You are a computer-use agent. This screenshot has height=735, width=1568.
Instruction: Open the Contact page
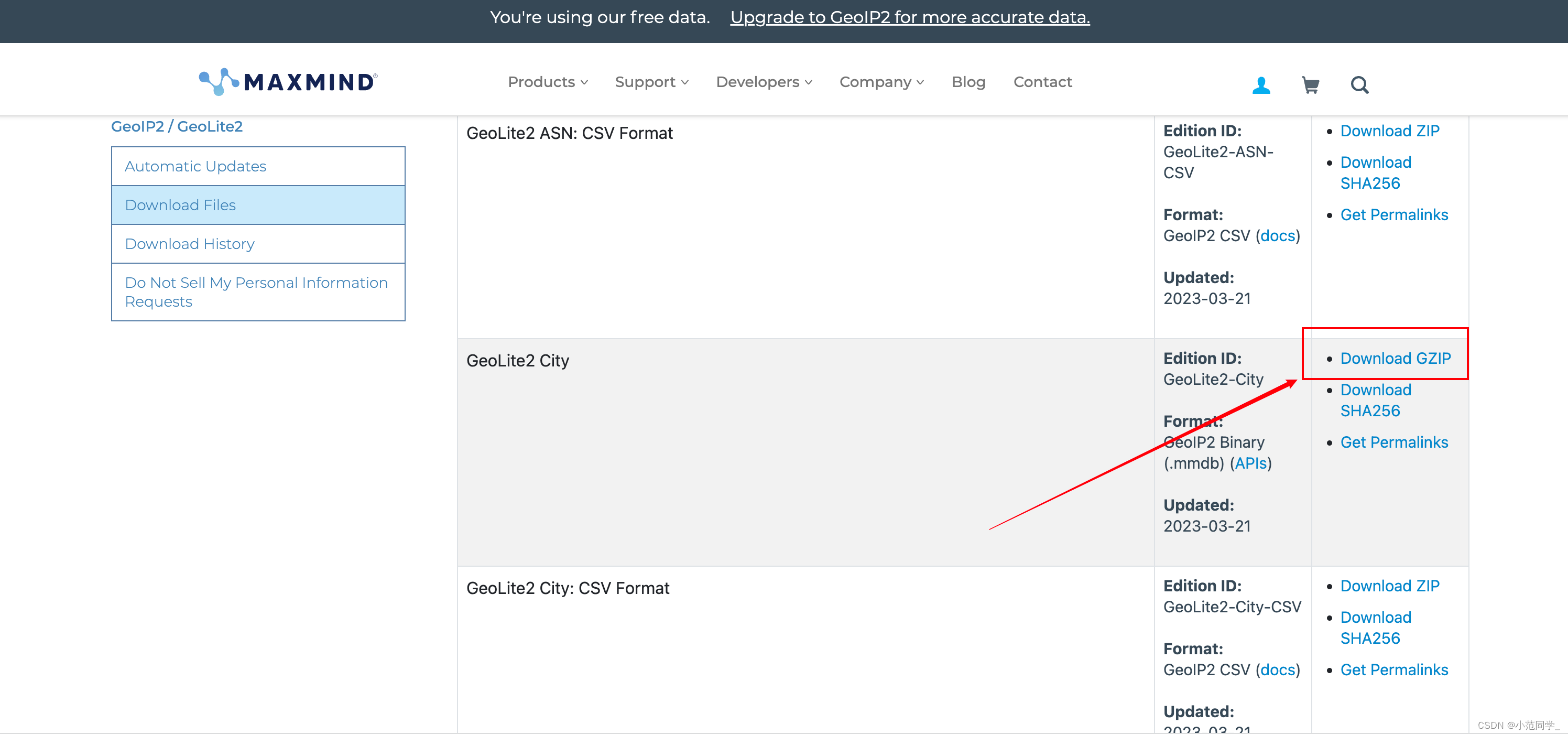(x=1042, y=82)
